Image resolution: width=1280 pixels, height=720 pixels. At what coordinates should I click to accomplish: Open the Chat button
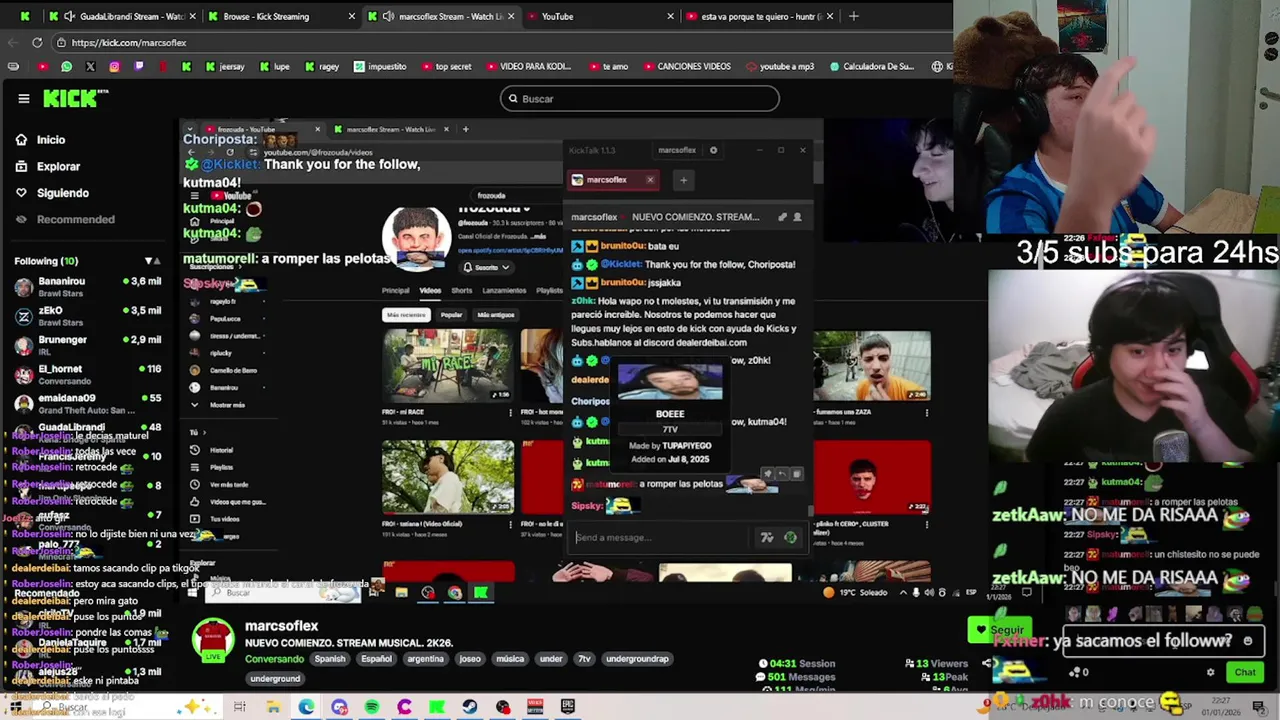coord(1244,672)
